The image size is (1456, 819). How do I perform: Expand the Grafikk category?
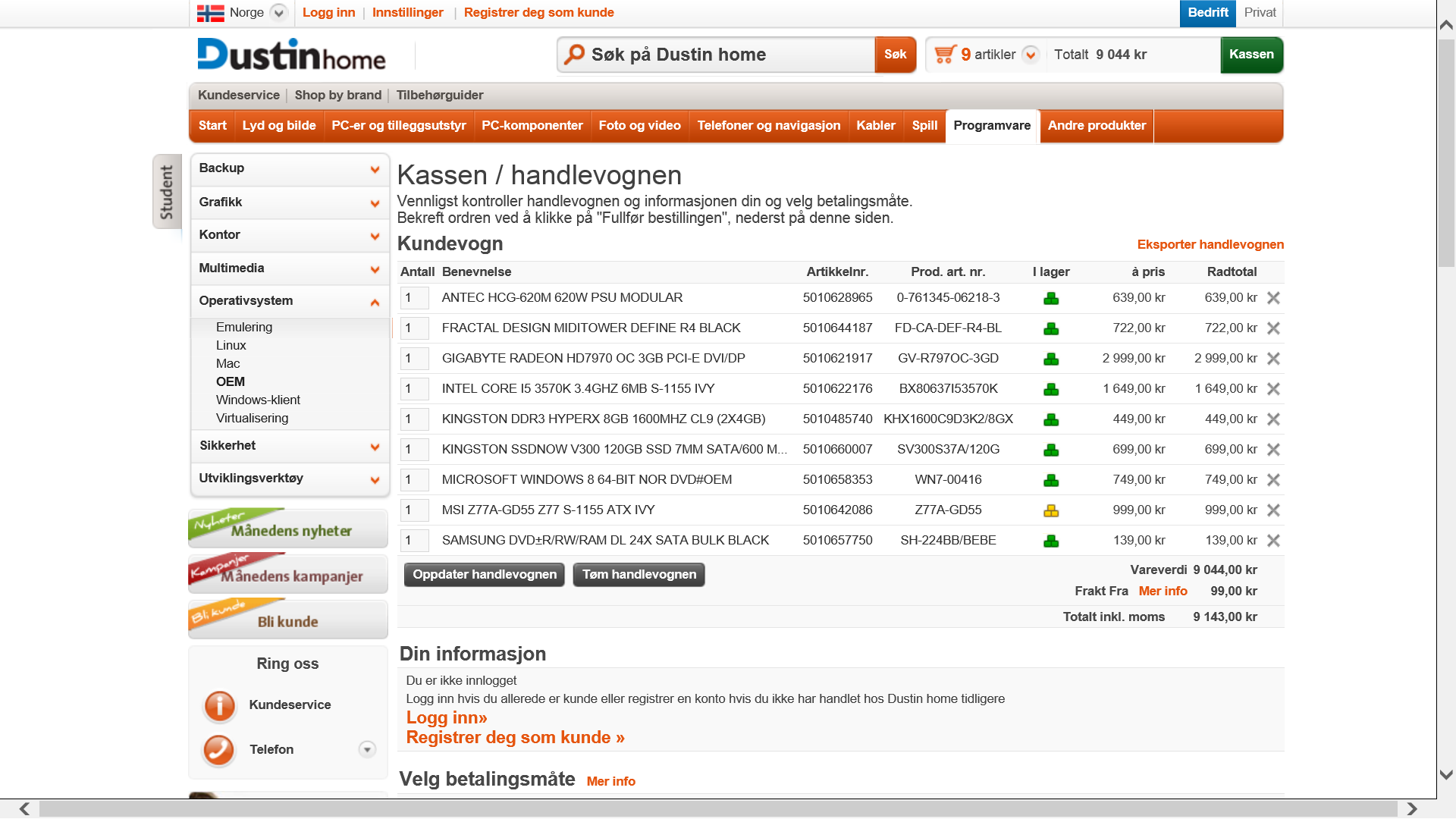pos(375,203)
